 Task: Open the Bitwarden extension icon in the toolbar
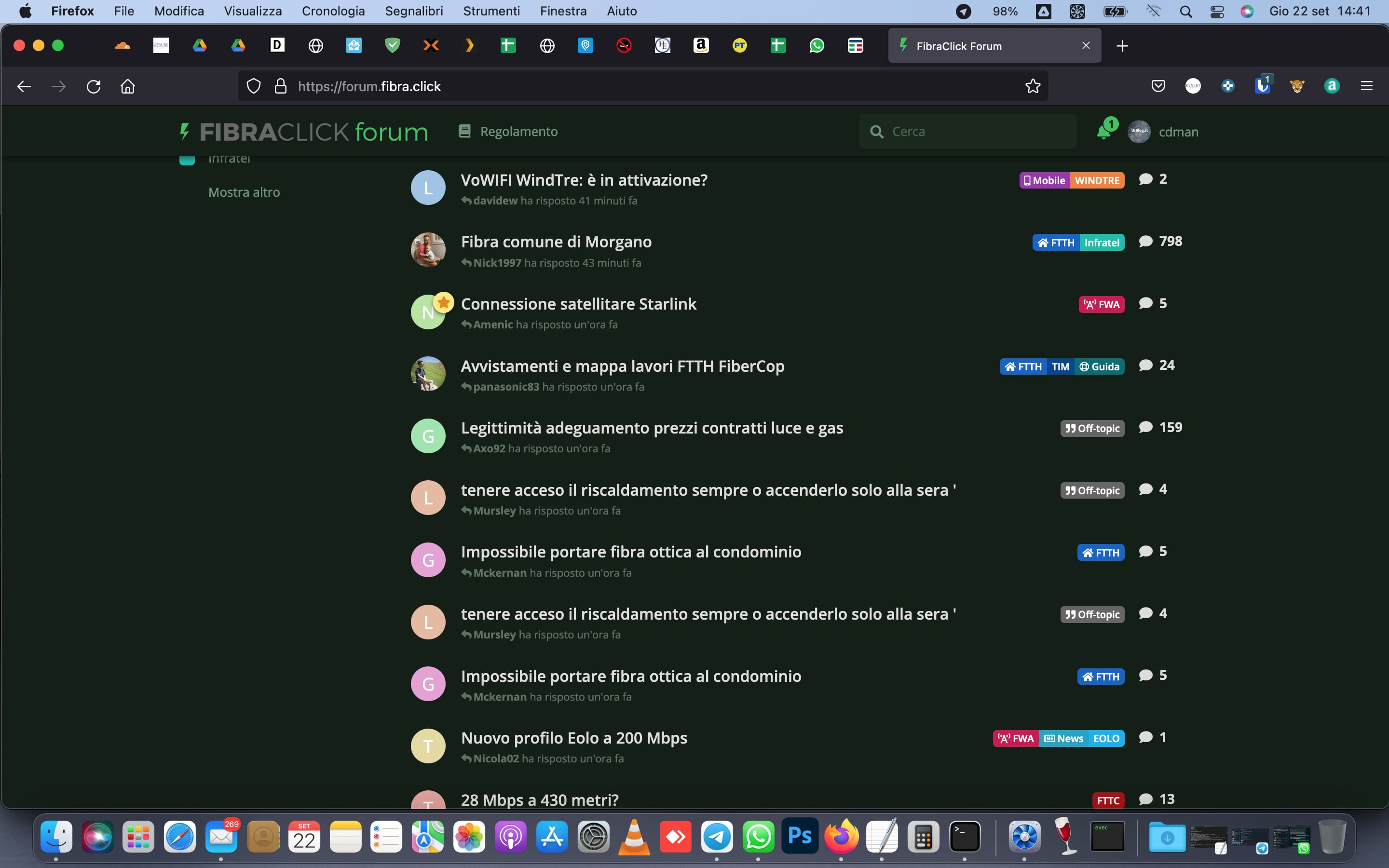click(x=1262, y=86)
